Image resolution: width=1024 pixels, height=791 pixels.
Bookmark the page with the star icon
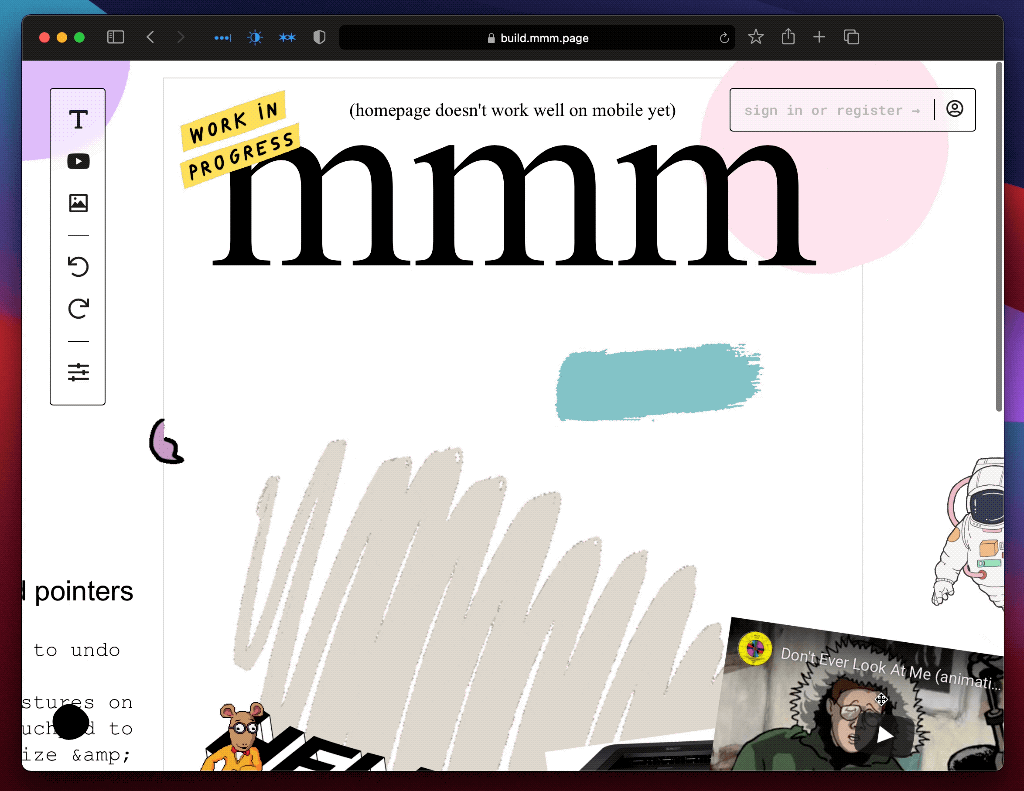pos(756,37)
